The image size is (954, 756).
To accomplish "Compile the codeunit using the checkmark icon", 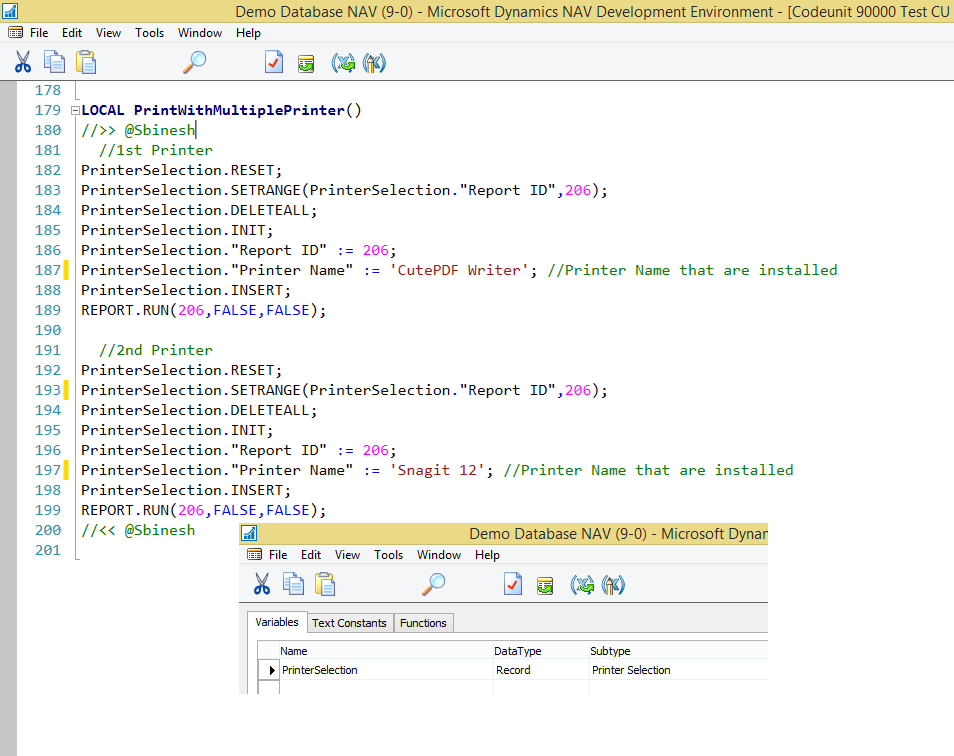I will coord(273,61).
